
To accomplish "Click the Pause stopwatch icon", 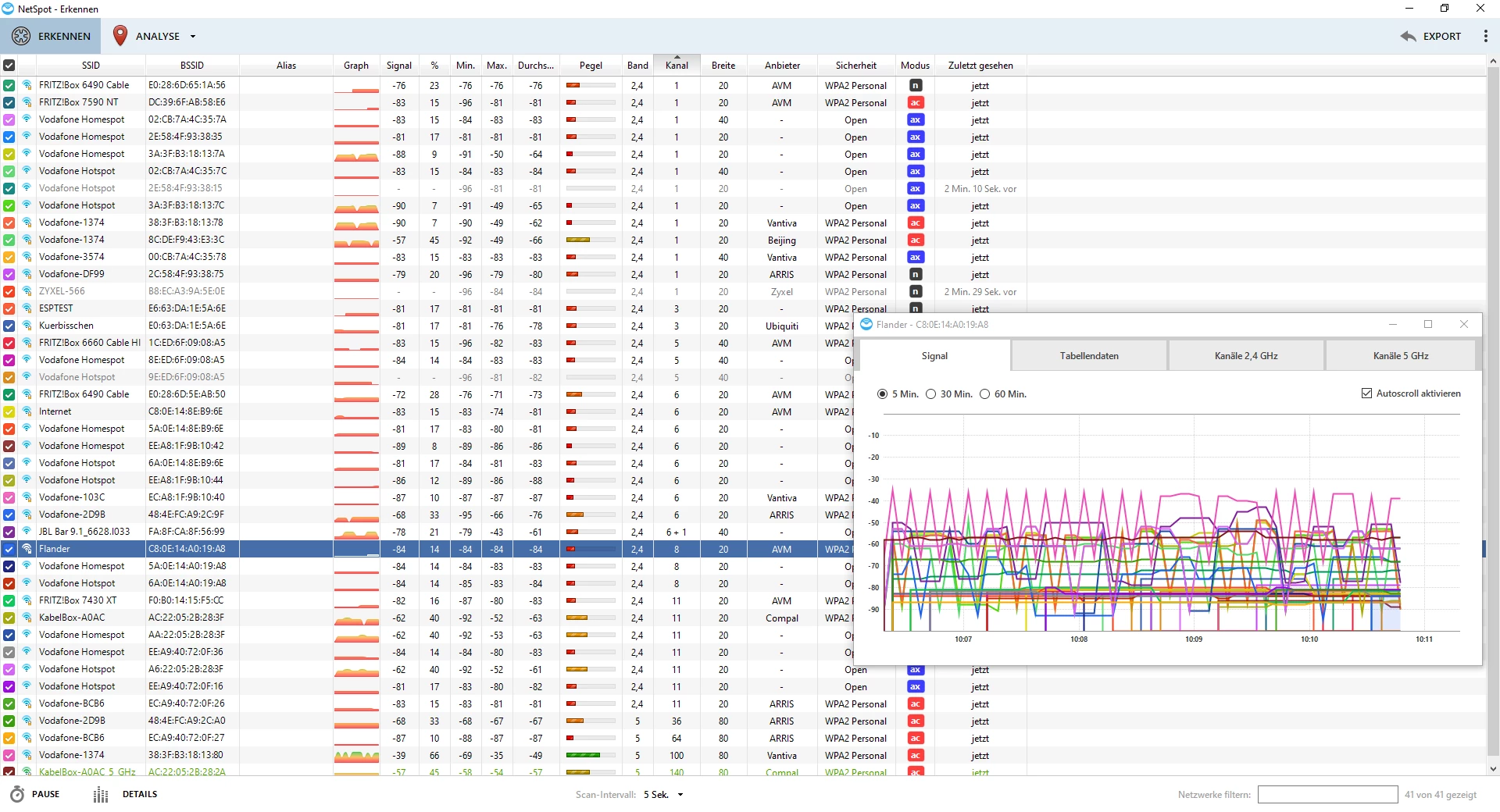I will tap(17, 794).
